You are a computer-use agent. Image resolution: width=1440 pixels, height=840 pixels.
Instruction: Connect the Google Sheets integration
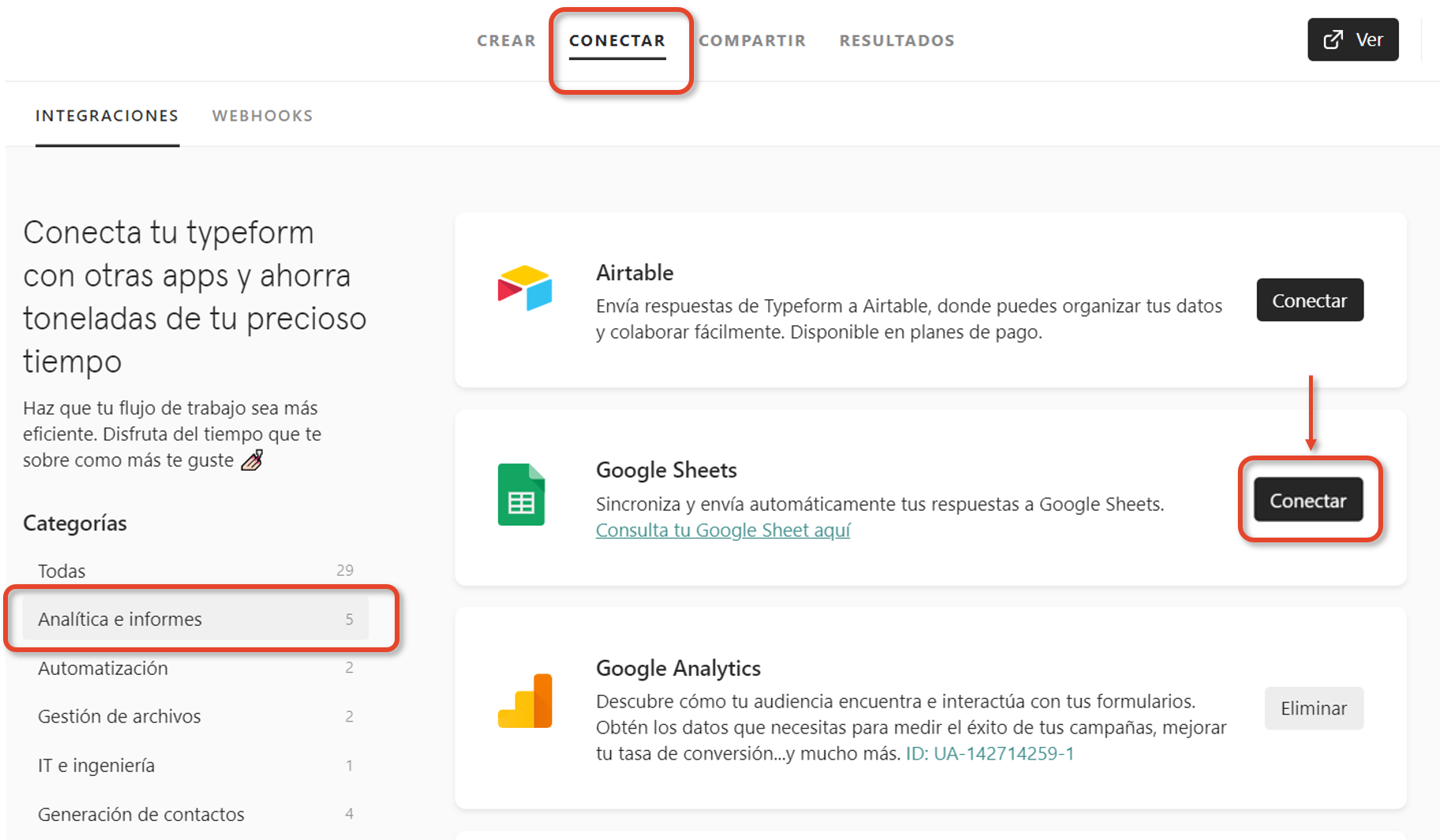pyautogui.click(x=1308, y=500)
